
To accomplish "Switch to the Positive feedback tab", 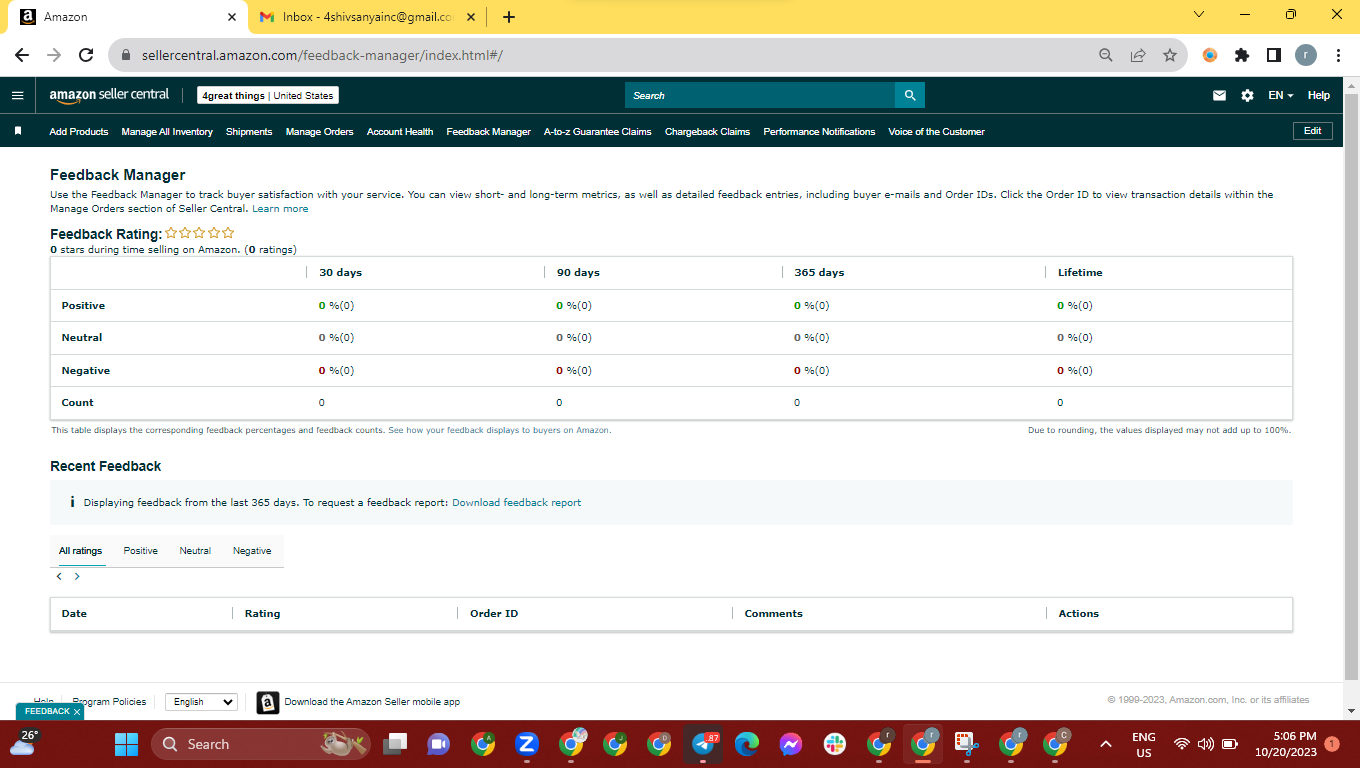I will pyautogui.click(x=141, y=551).
